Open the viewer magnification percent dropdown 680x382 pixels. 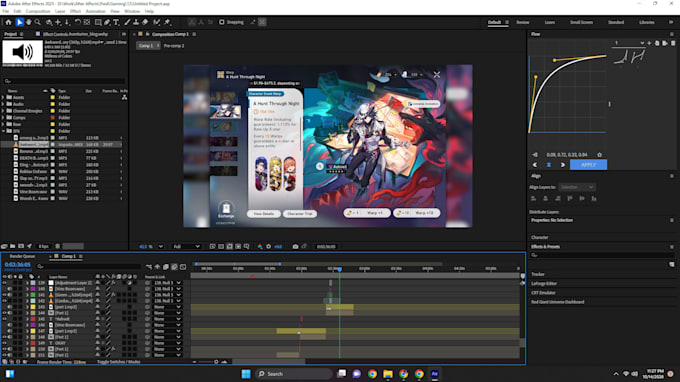pos(151,246)
